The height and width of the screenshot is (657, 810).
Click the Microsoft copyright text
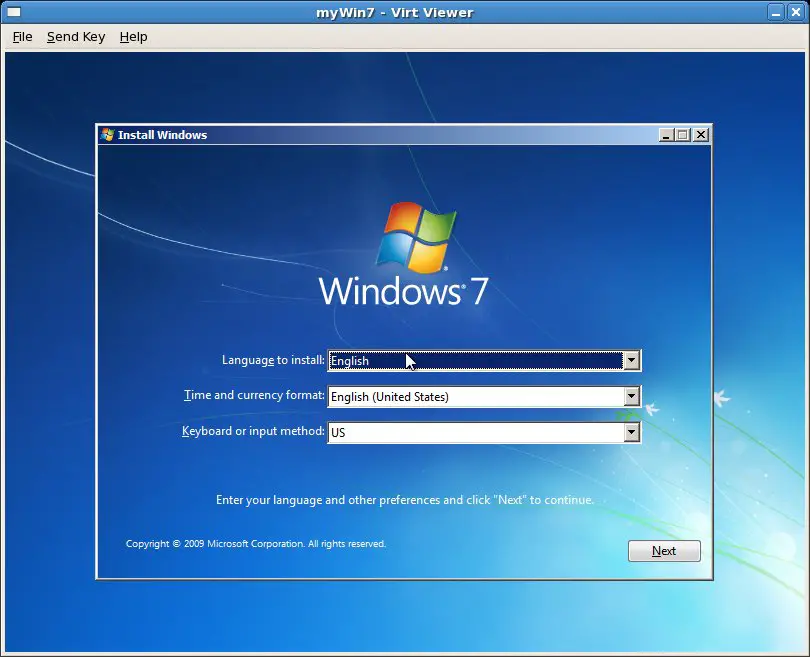pyautogui.click(x=255, y=544)
